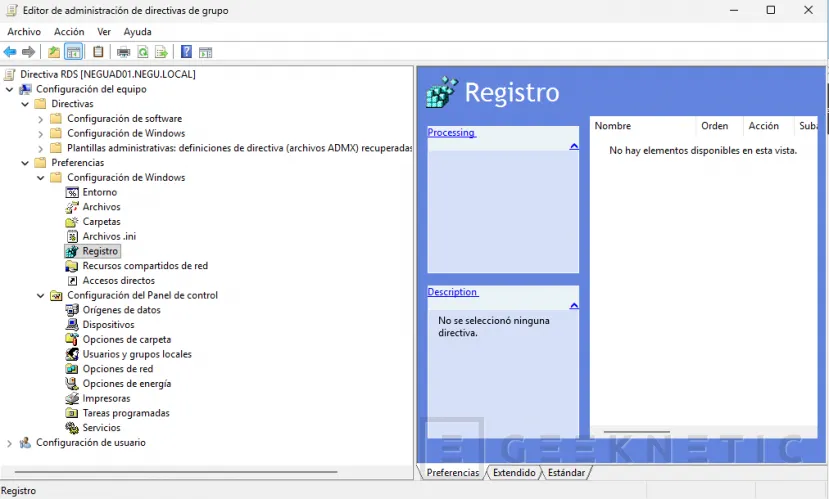Expand the Configuración de usuario node
The width and height of the screenshot is (829, 499).
(x=10, y=443)
